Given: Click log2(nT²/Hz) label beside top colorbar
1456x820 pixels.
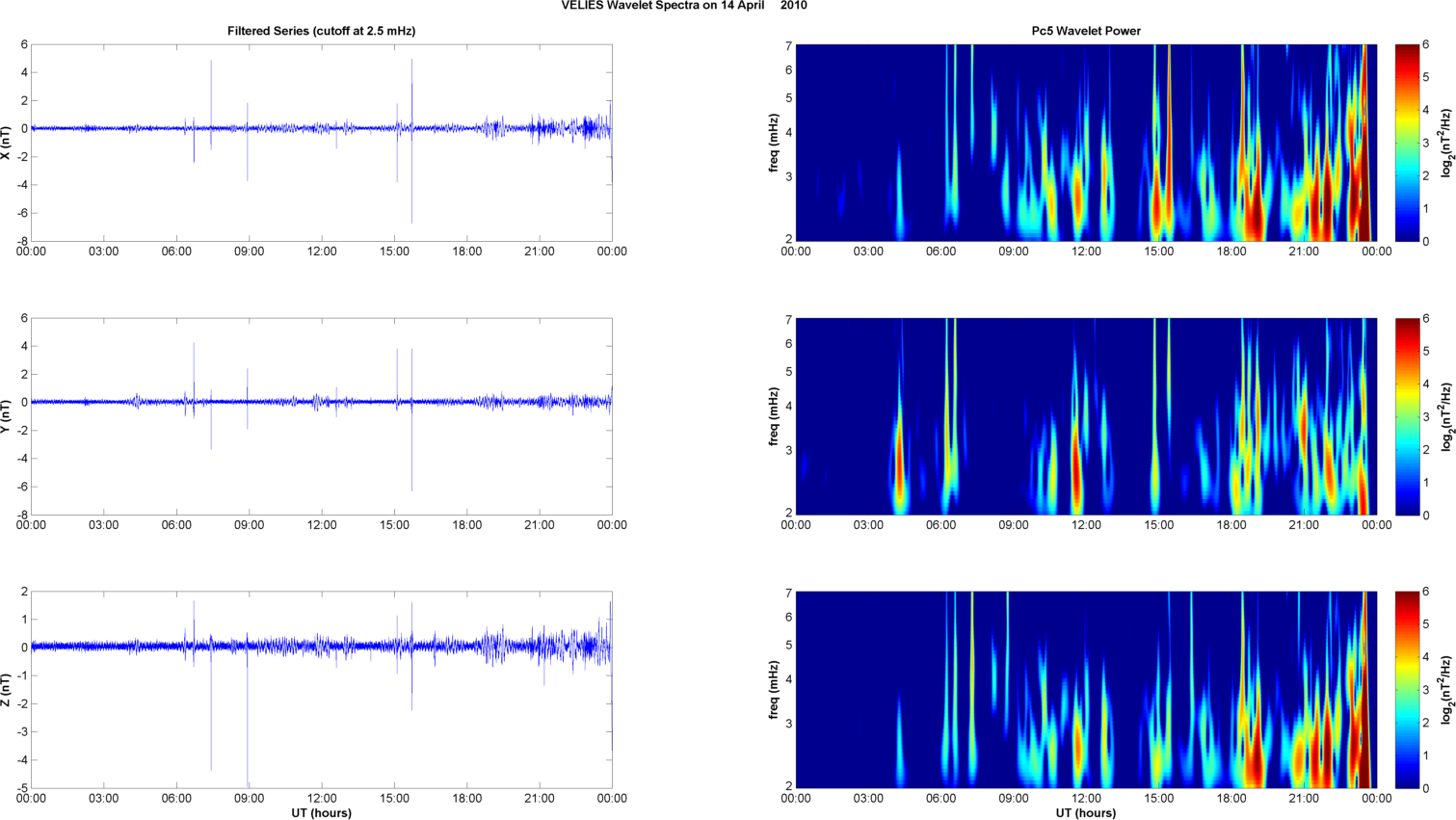Looking at the screenshot, I should (1447, 143).
